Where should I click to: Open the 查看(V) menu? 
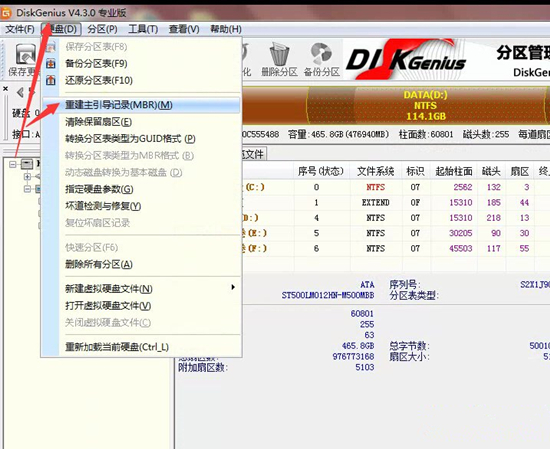tap(184, 29)
